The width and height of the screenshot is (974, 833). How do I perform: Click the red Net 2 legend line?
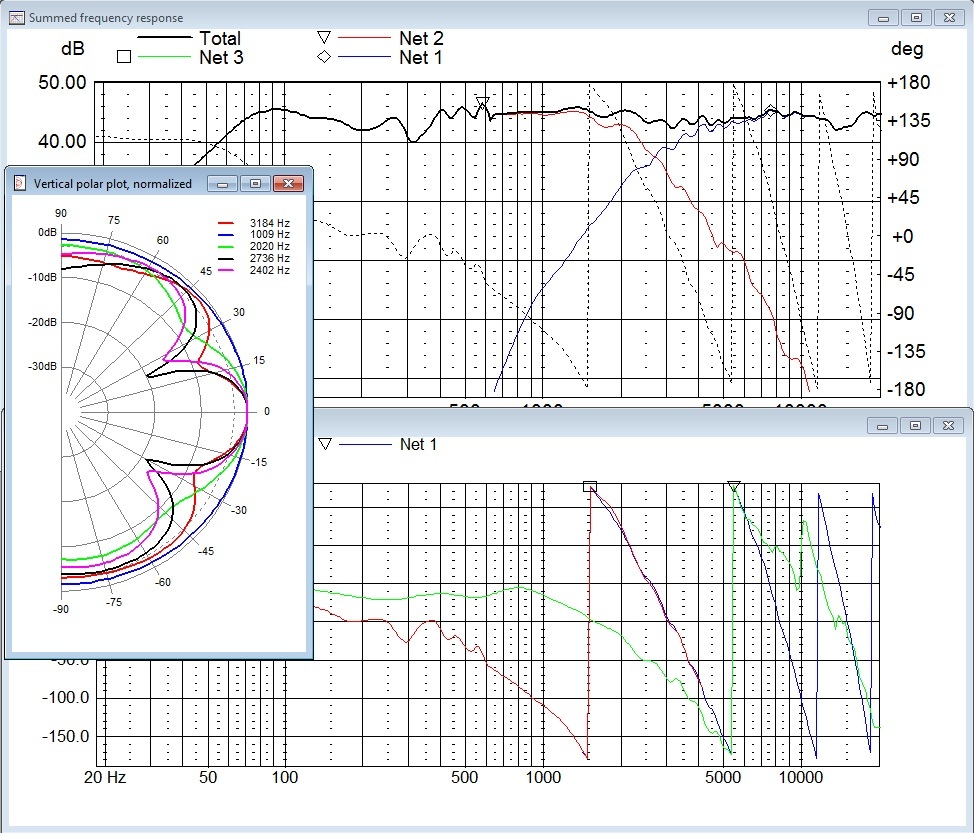coord(365,38)
